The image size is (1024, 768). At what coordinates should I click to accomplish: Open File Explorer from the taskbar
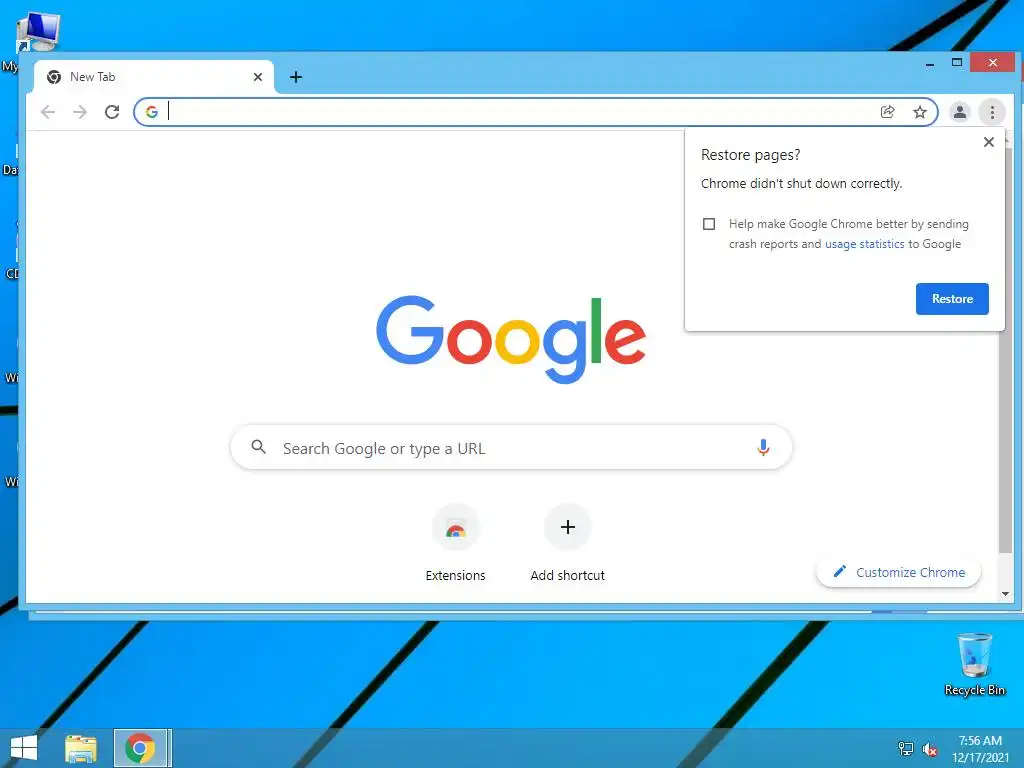click(81, 748)
